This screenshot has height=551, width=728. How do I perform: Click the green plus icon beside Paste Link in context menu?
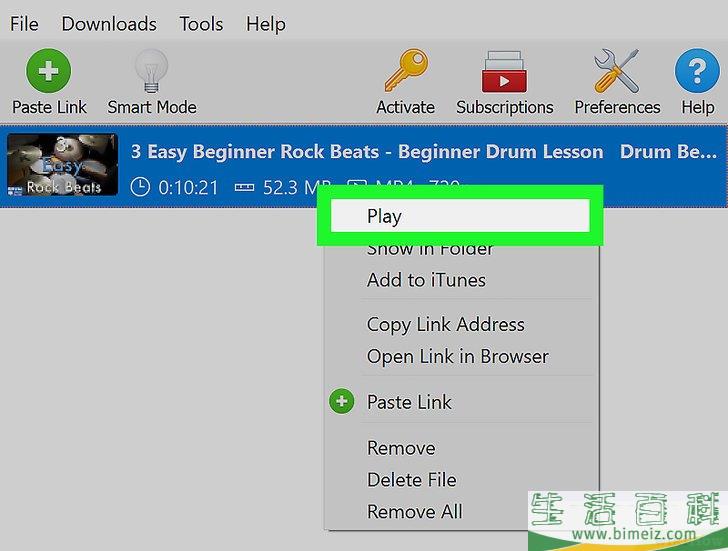[342, 402]
